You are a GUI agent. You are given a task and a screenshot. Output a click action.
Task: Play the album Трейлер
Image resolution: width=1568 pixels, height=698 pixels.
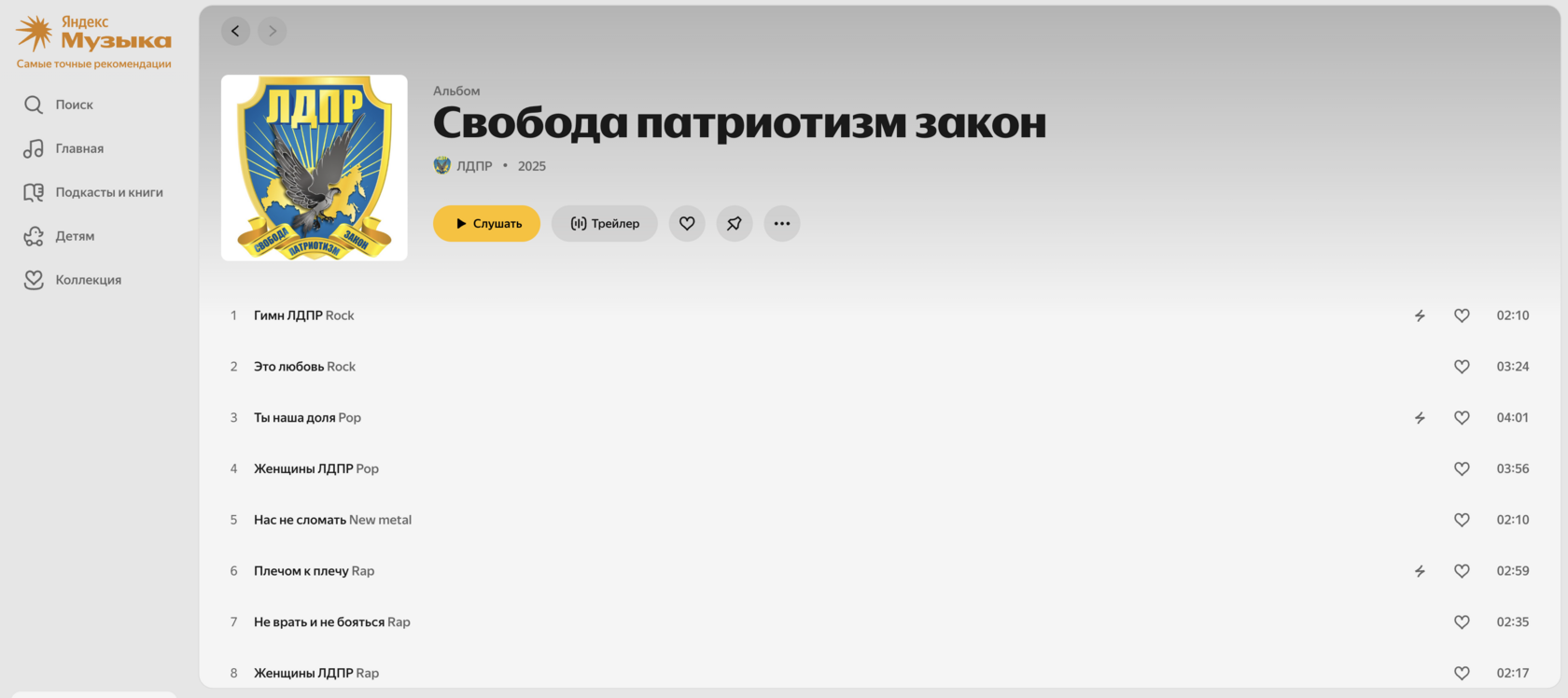(605, 224)
